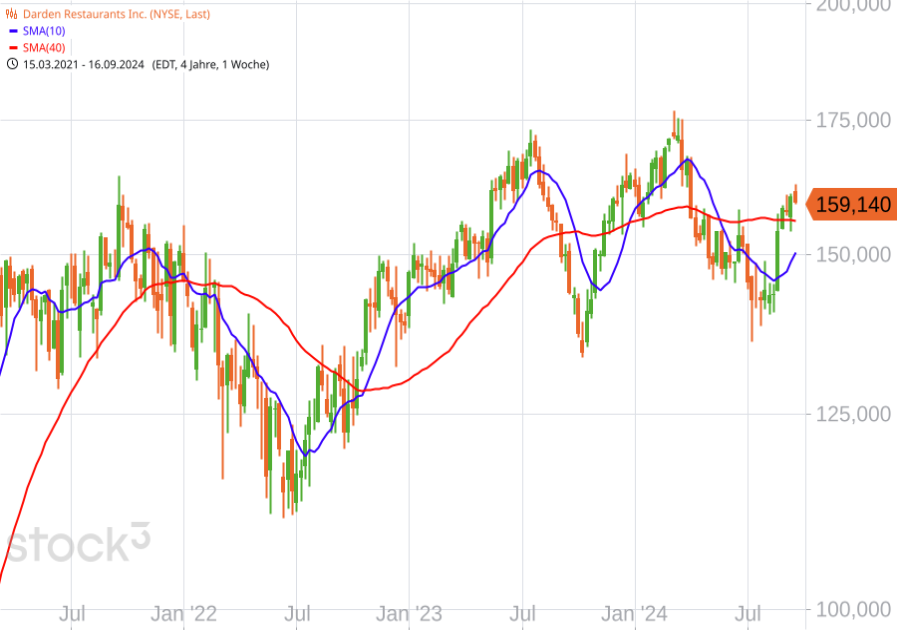897x630 pixels.
Task: Click the 175,000 price axis label
Action: point(852,121)
